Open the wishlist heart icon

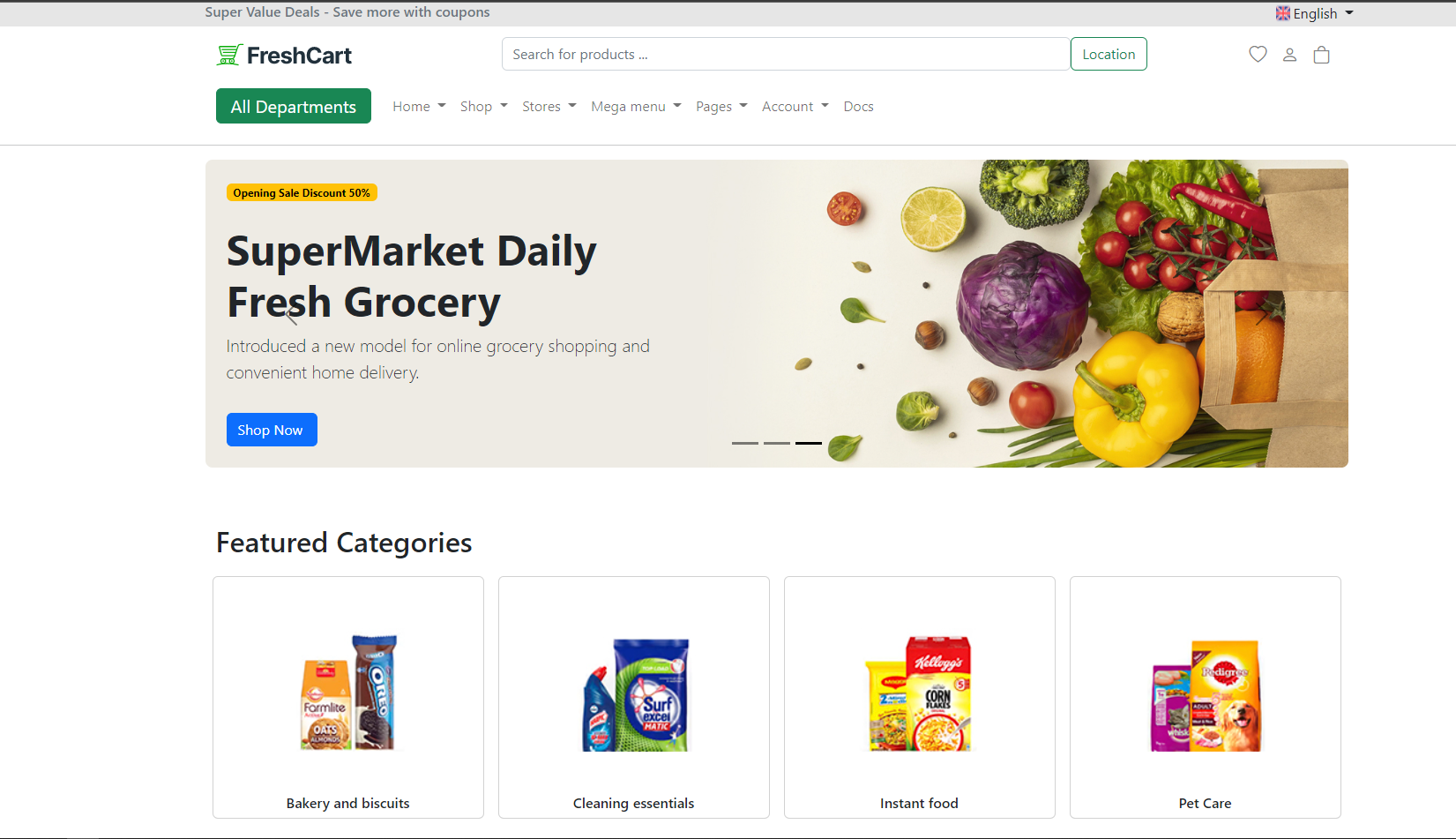tap(1258, 55)
